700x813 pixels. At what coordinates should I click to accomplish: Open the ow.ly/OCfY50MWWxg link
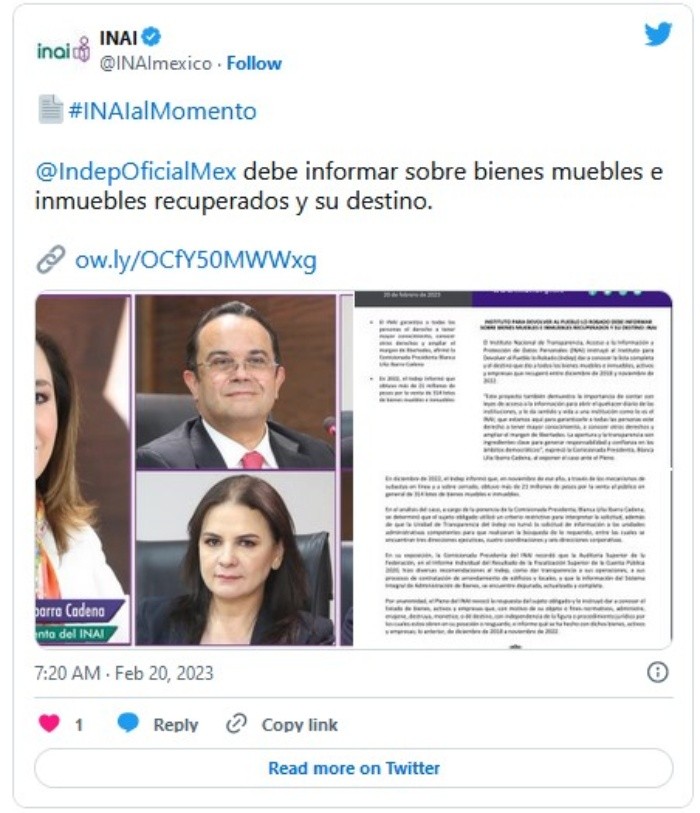pyautogui.click(x=195, y=260)
